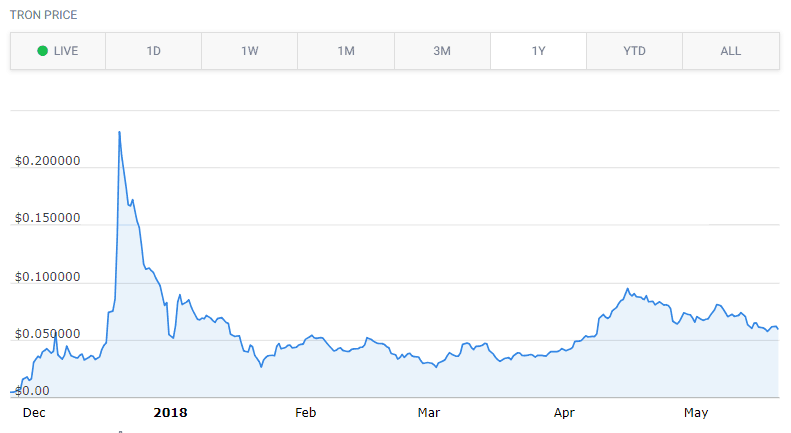Show full history with ALL tab
The height and width of the screenshot is (433, 791).
(731, 51)
